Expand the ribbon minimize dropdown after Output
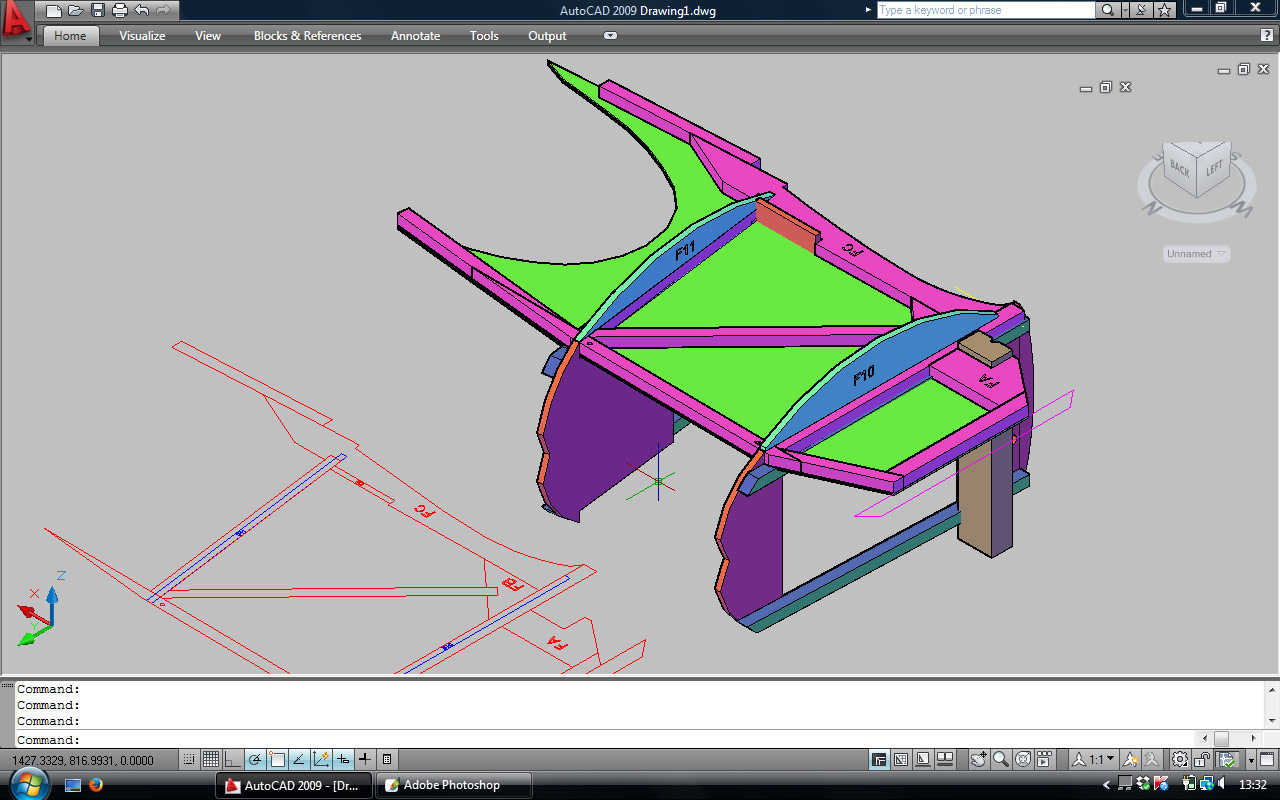Screen dimensions: 1280x800 [x=610, y=36]
